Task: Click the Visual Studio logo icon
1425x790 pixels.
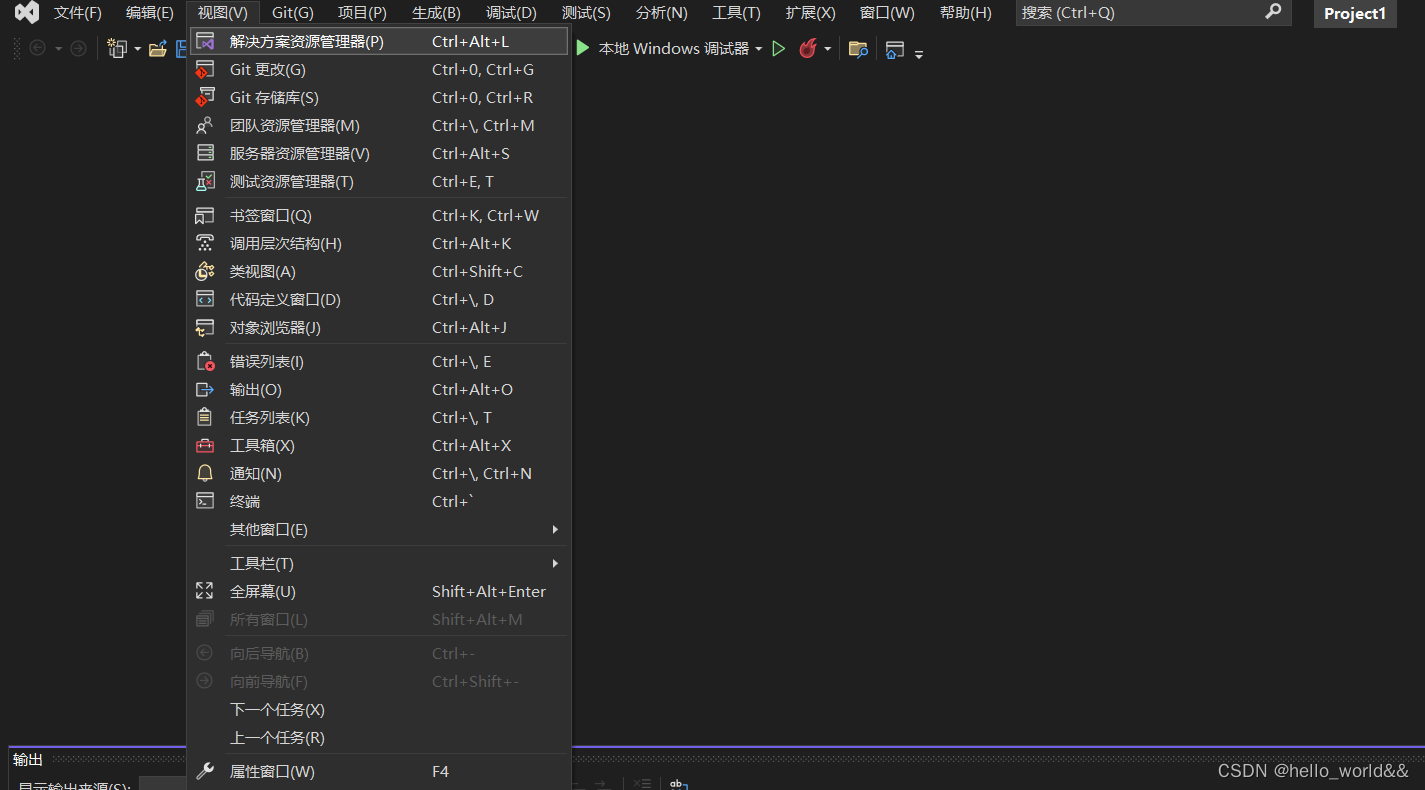Action: (x=27, y=13)
